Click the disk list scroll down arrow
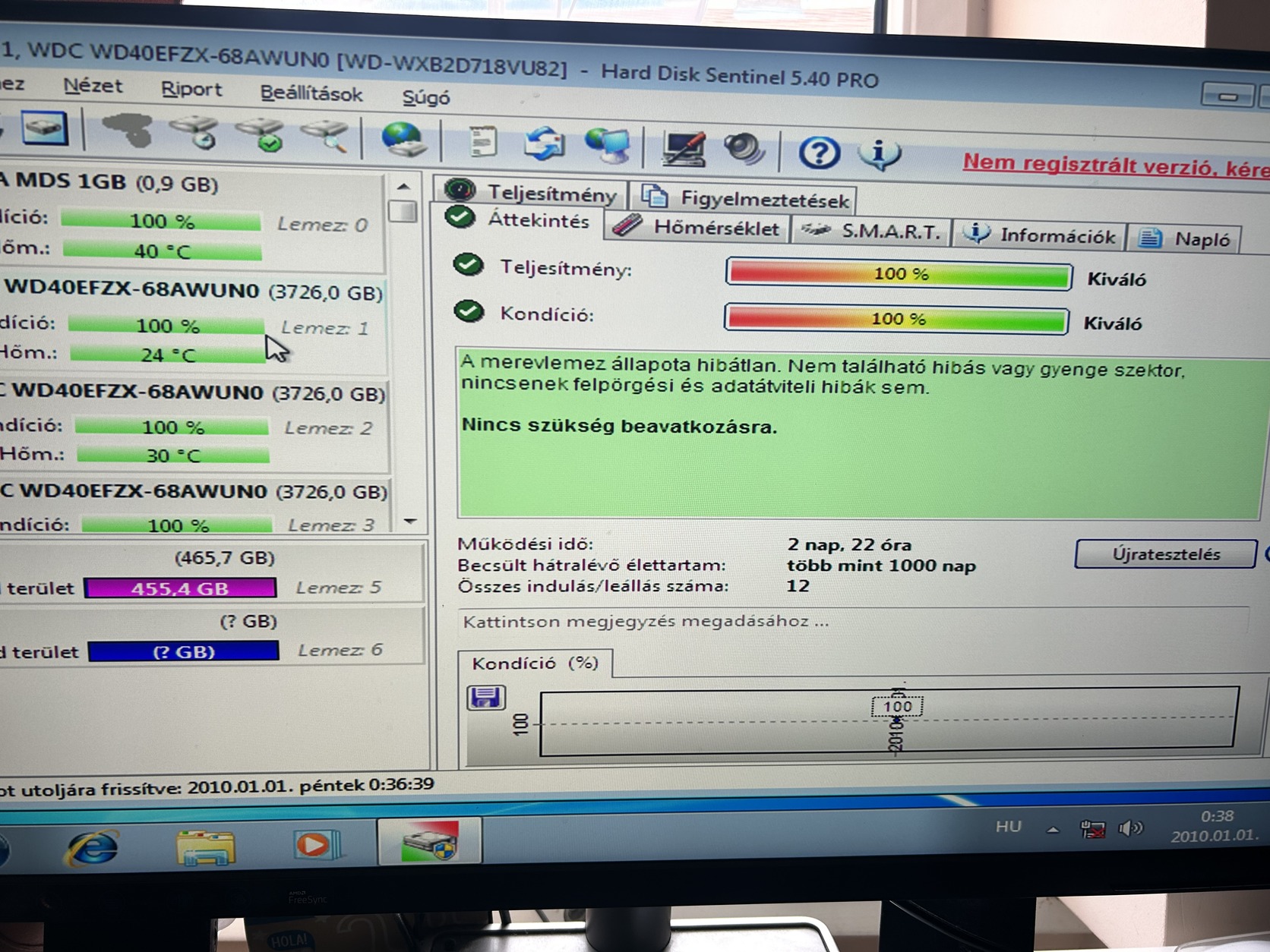This screenshot has height=952, width=1270. pyautogui.click(x=410, y=522)
